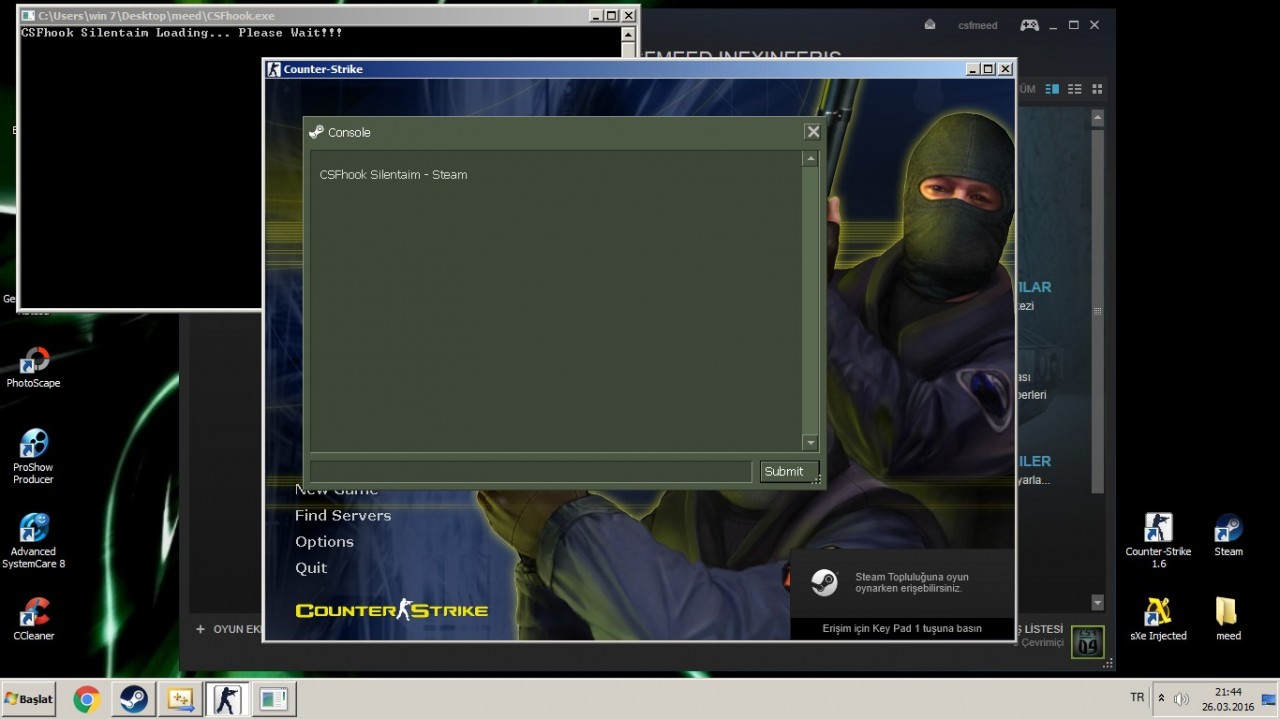Click the window preview taskbar icon
1280x719 pixels.
pyautogui.click(x=274, y=700)
